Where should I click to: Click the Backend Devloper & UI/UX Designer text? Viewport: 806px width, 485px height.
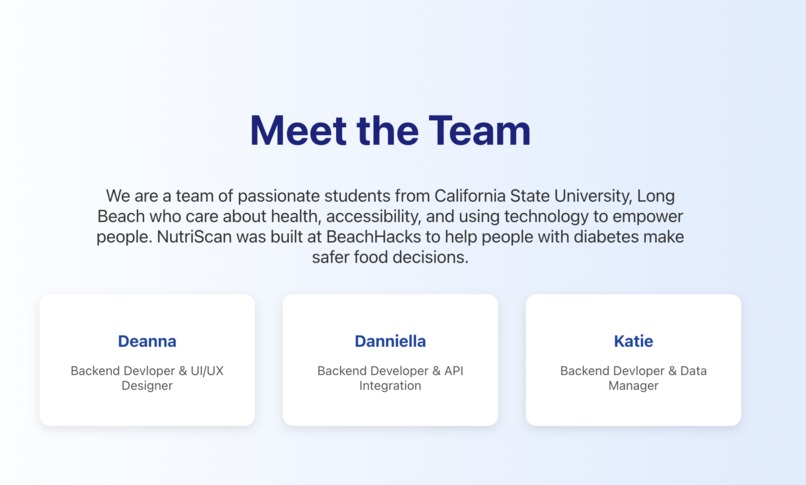(x=147, y=378)
